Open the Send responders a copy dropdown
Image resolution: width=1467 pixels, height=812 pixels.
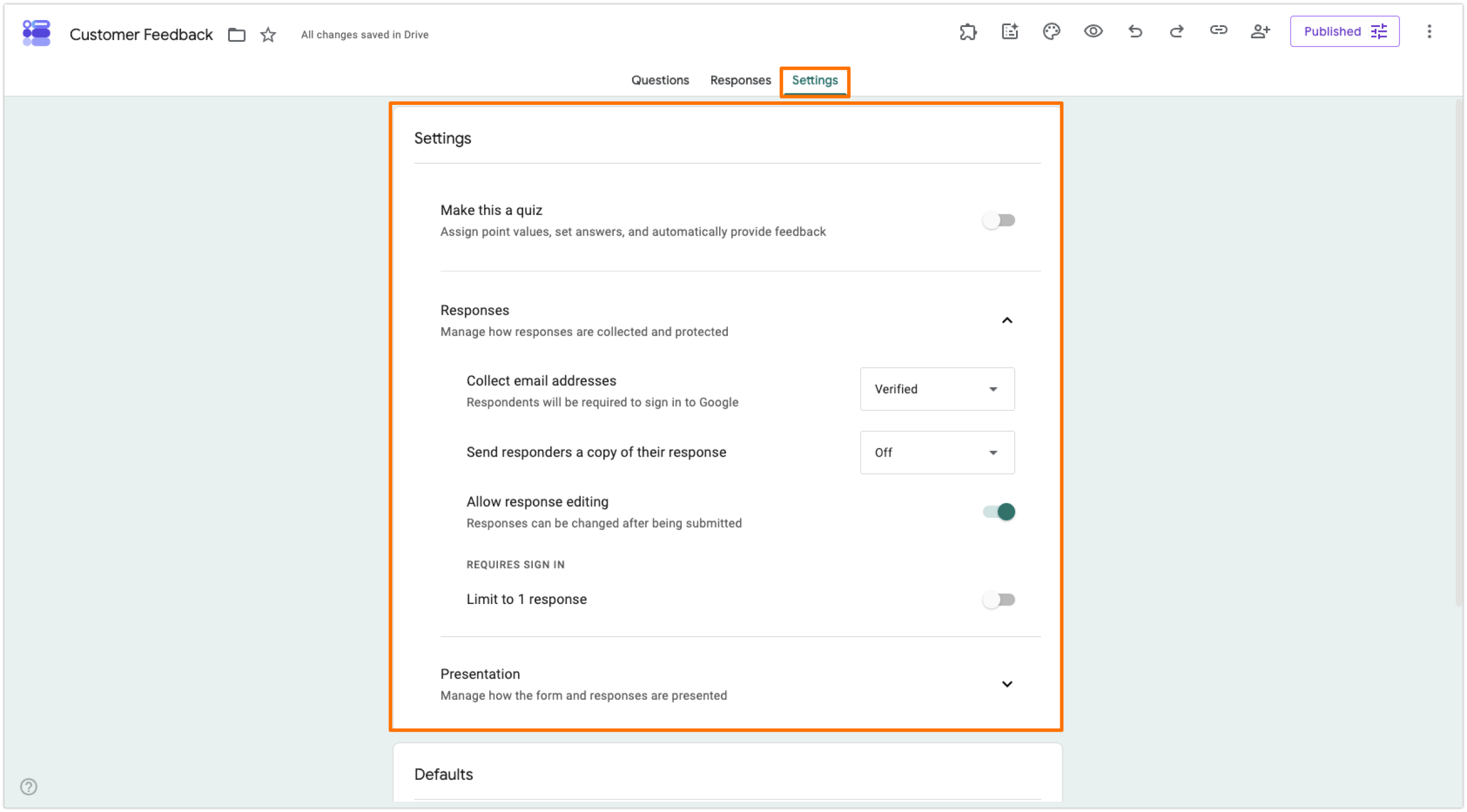pos(937,453)
